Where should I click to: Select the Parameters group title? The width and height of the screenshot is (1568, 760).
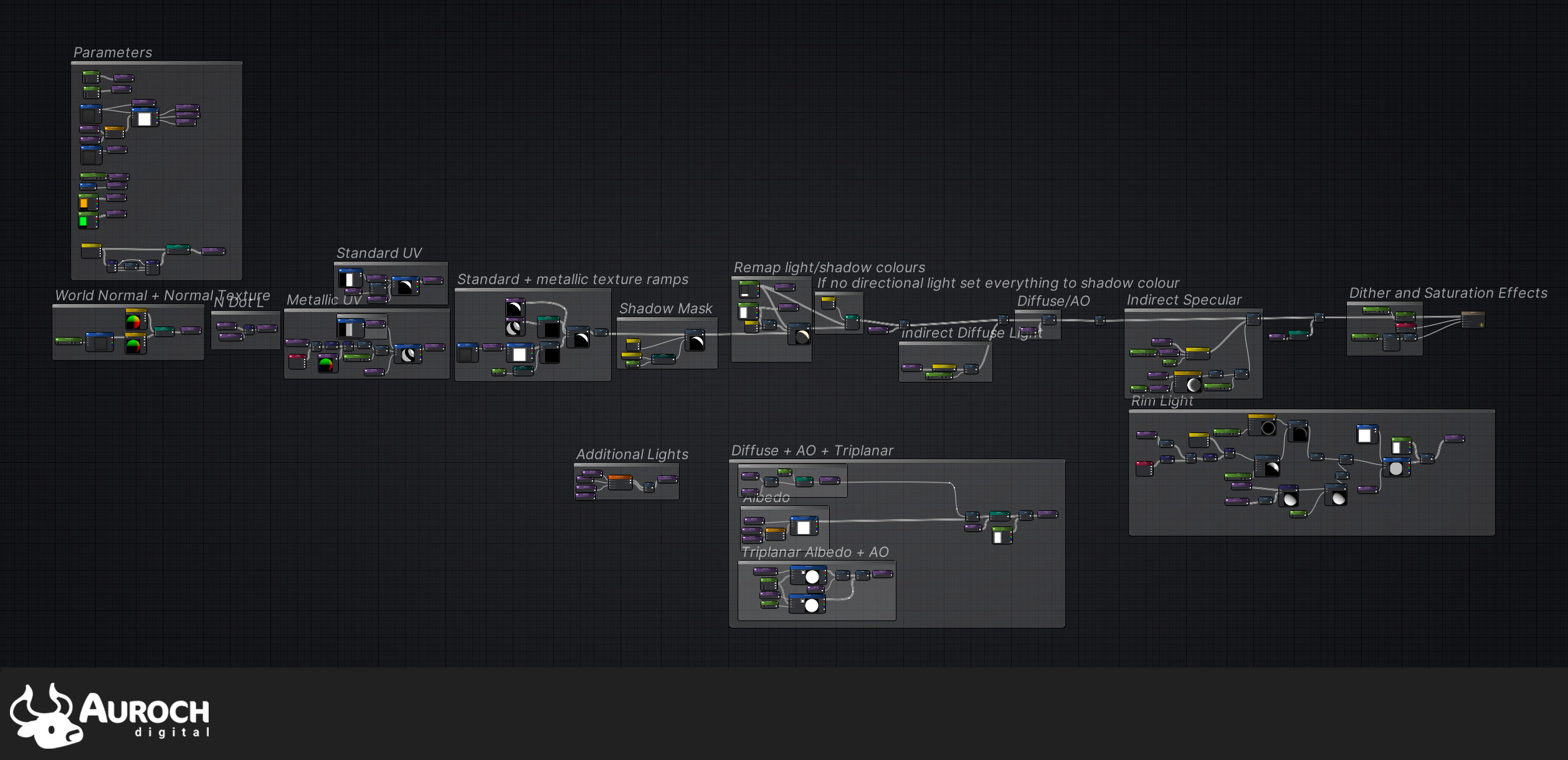(x=113, y=52)
